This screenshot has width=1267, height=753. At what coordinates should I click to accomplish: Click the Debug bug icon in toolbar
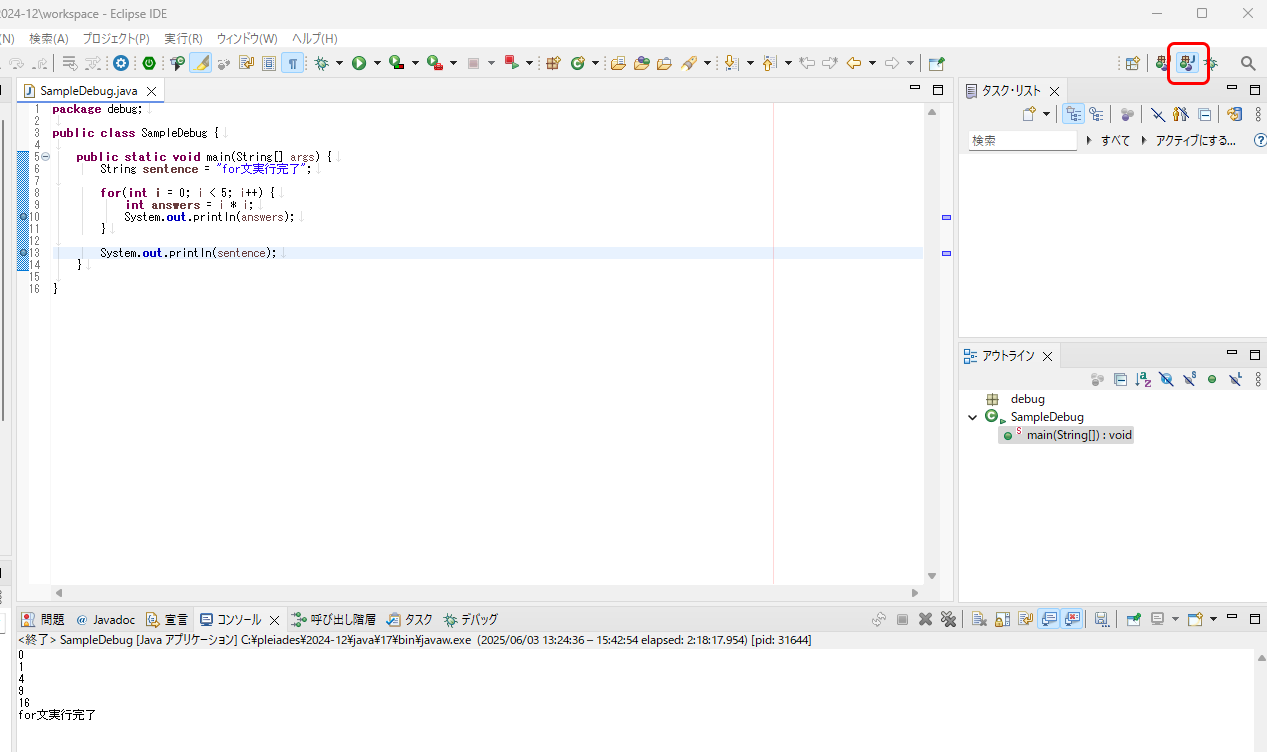pyautogui.click(x=321, y=63)
